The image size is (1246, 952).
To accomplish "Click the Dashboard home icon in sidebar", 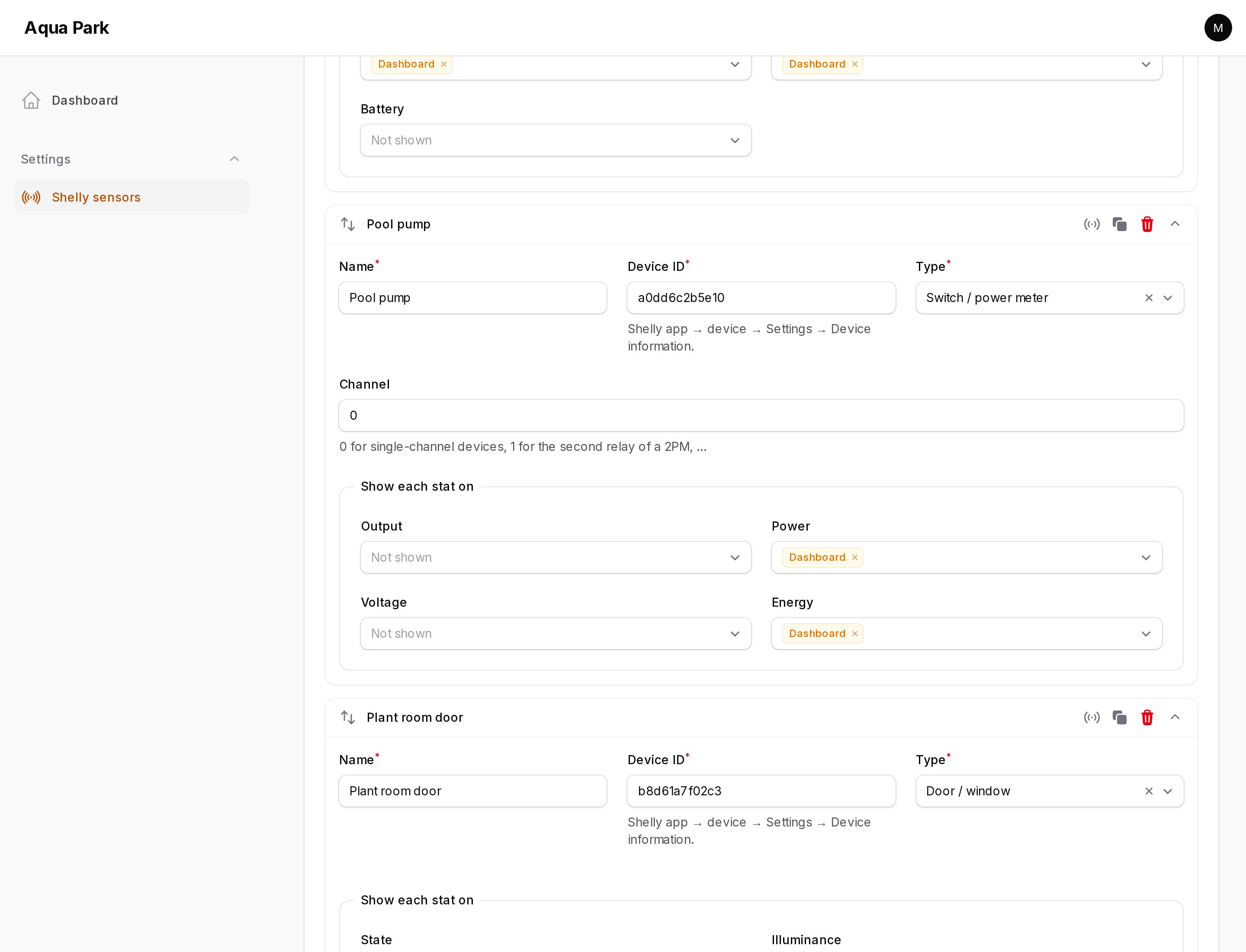I will coord(31,100).
